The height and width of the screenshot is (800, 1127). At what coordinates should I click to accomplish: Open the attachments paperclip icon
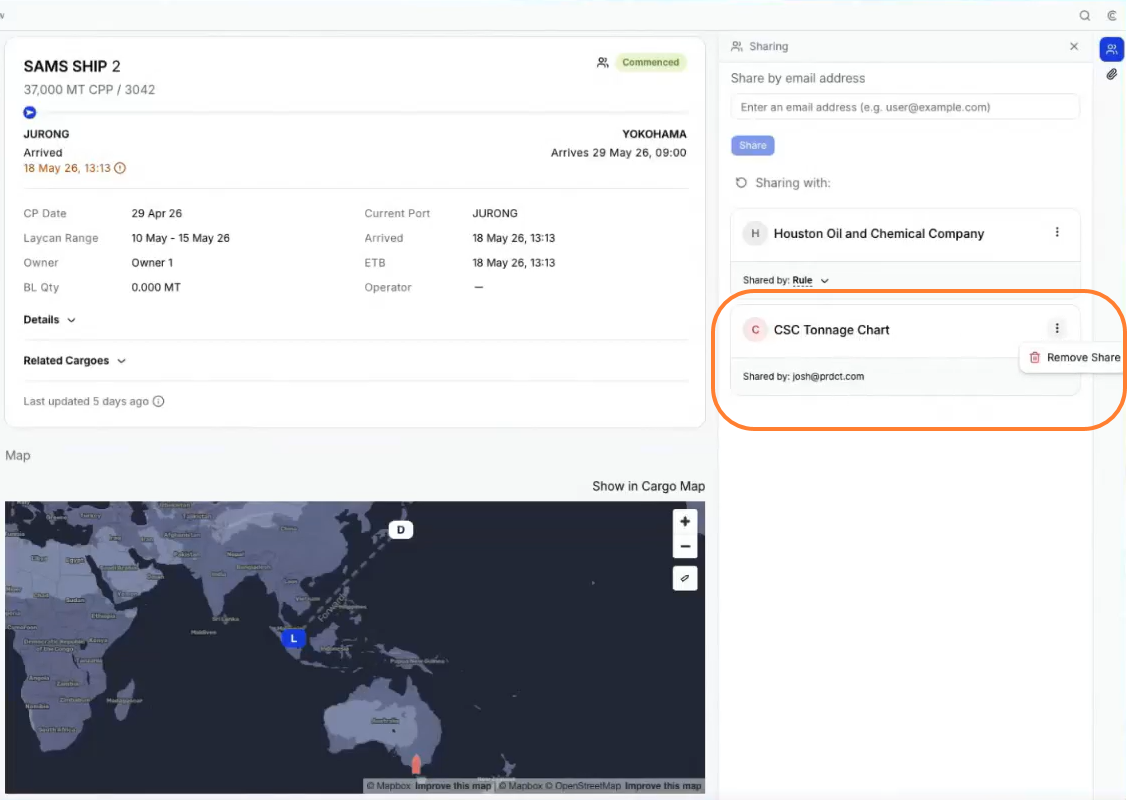[1111, 75]
